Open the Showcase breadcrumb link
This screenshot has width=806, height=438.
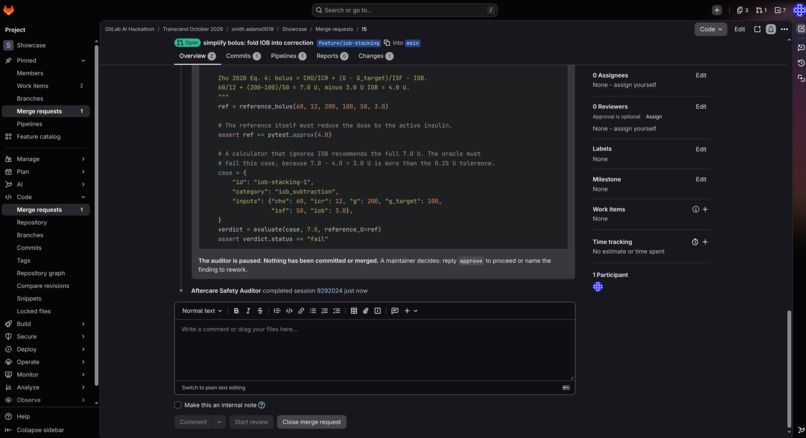294,29
